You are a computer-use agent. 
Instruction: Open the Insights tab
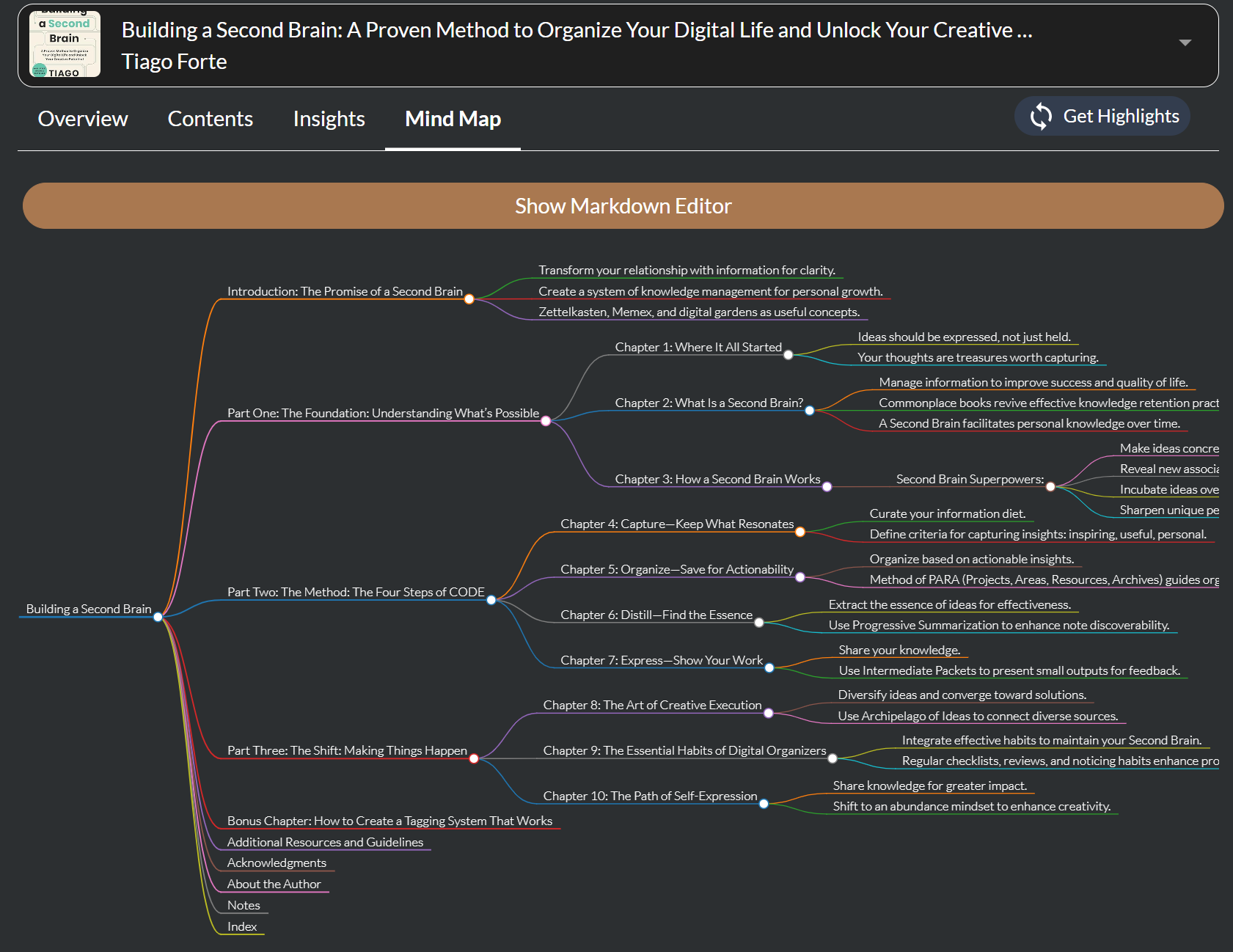pyautogui.click(x=329, y=119)
